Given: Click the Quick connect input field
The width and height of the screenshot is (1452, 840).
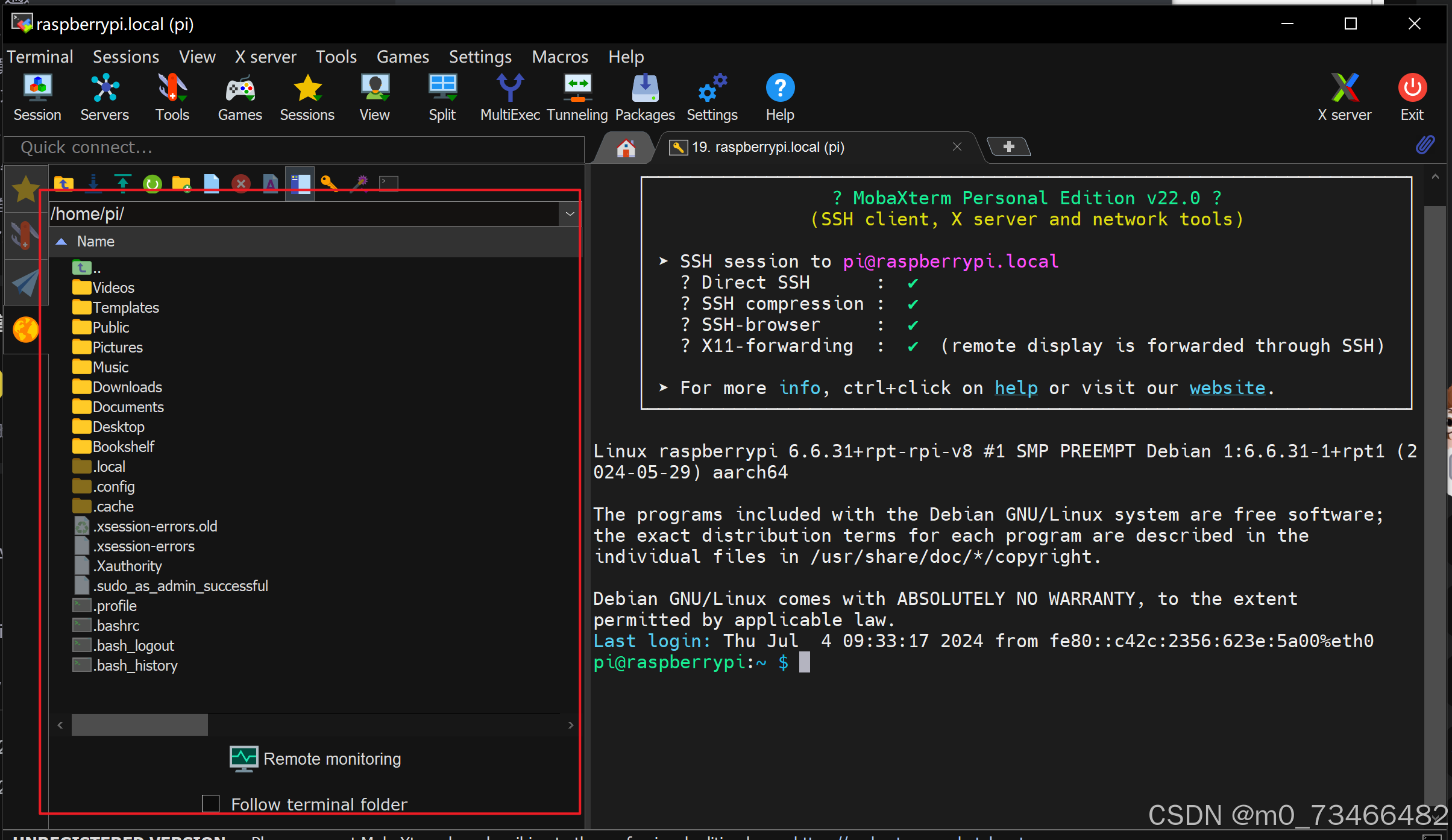Looking at the screenshot, I should tap(294, 148).
